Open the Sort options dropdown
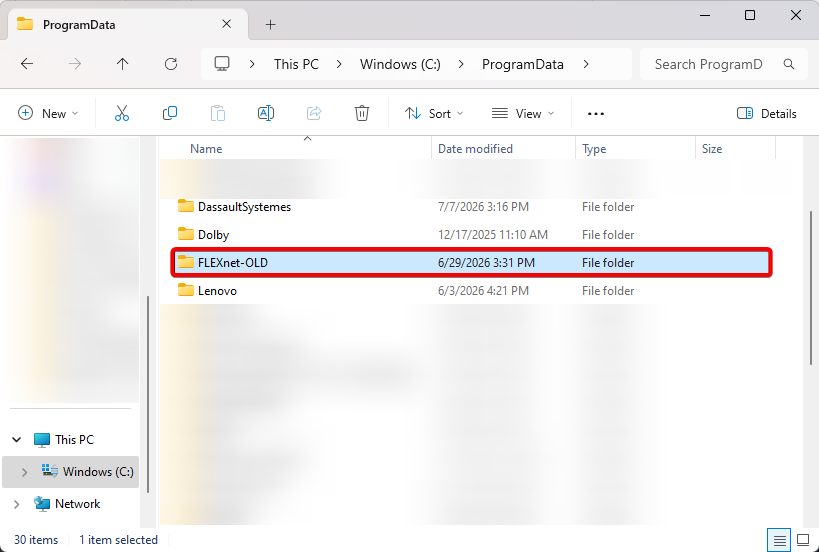The width and height of the screenshot is (819, 552). tap(434, 113)
